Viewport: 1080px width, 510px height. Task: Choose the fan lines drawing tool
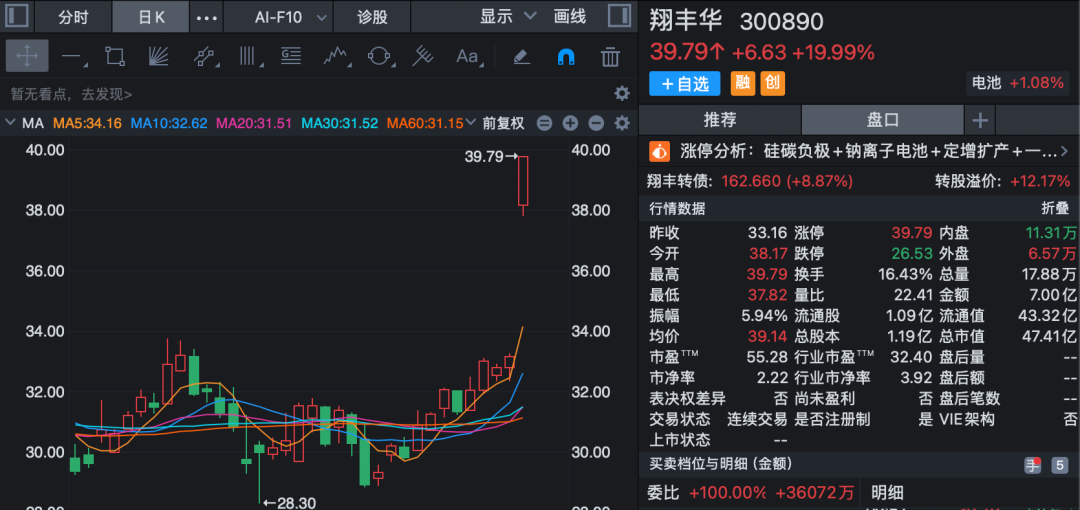click(158, 56)
